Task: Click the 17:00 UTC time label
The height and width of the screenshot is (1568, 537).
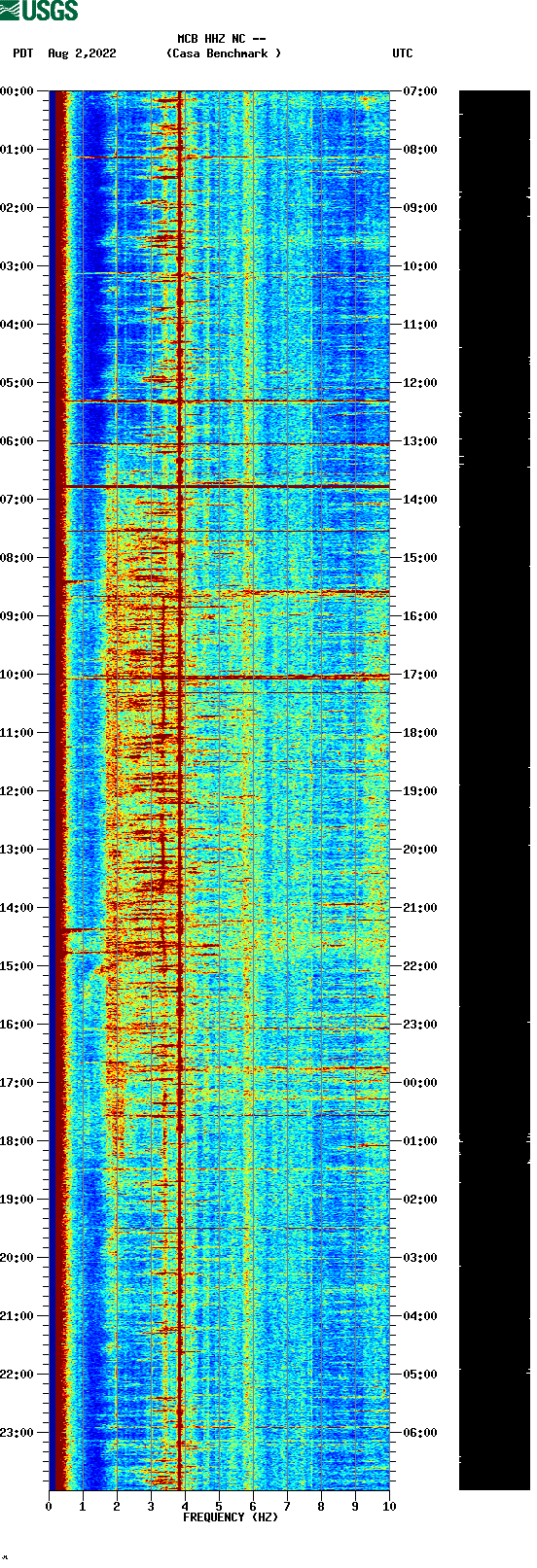Action: point(420,674)
